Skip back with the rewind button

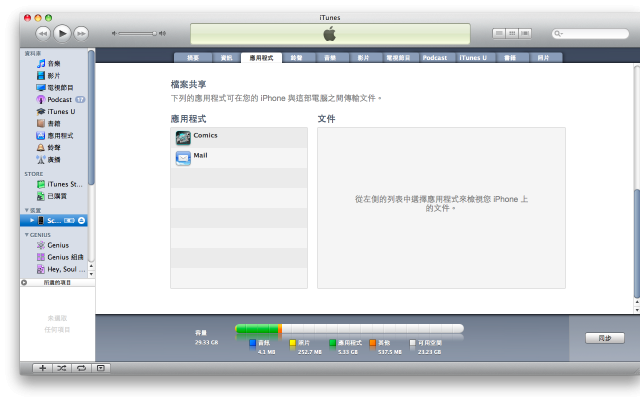[x=43, y=33]
